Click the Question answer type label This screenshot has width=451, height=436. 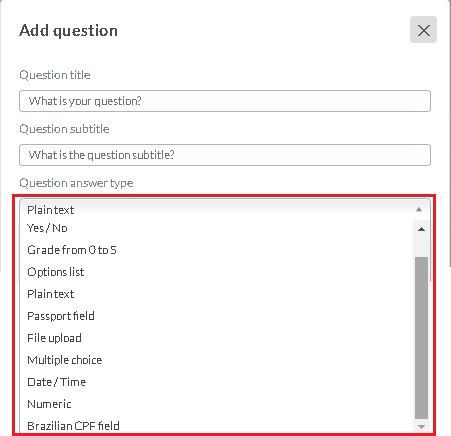click(76, 183)
